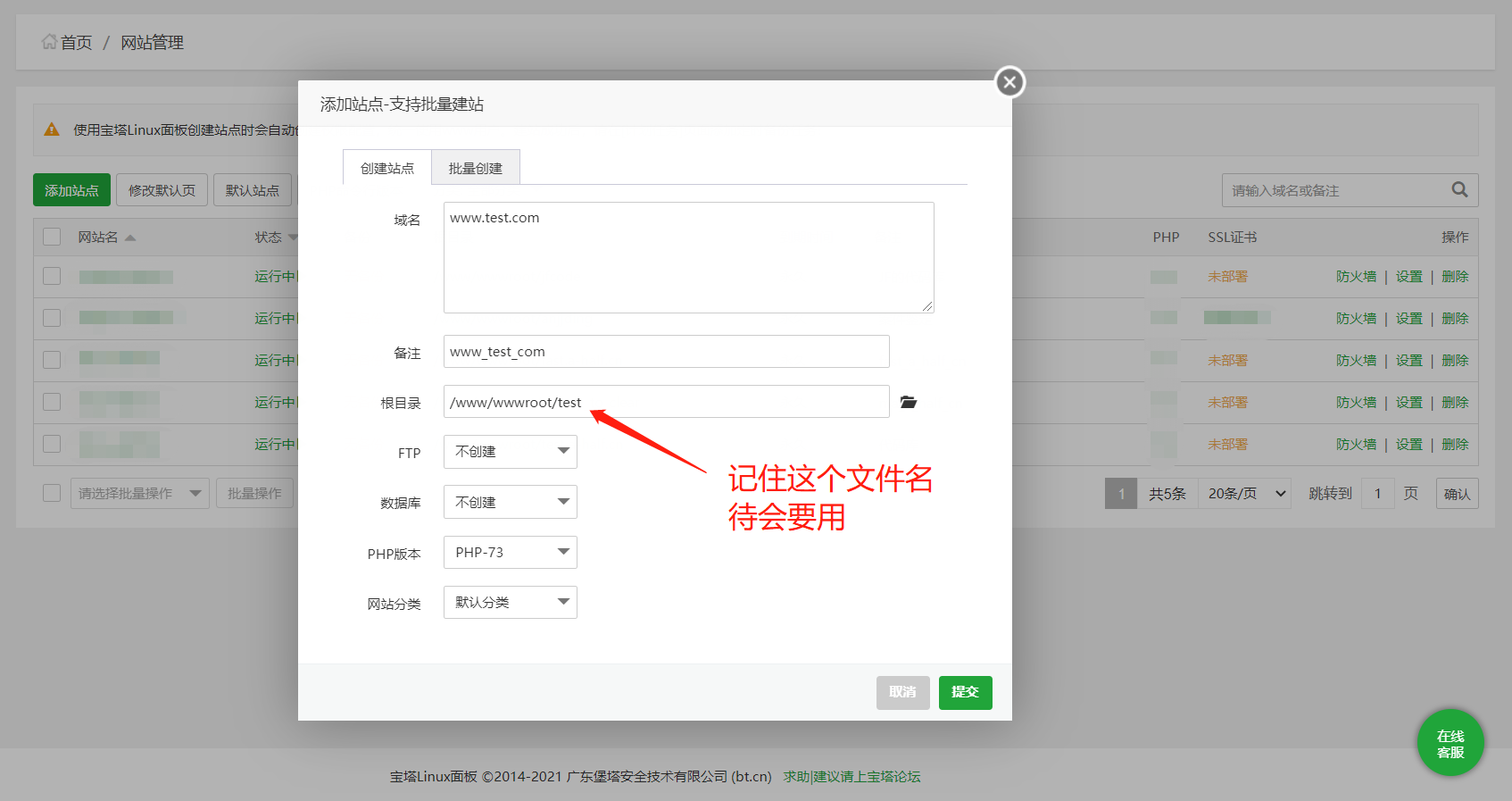
Task: Open 设置 for the second site row
Action: 1408,319
